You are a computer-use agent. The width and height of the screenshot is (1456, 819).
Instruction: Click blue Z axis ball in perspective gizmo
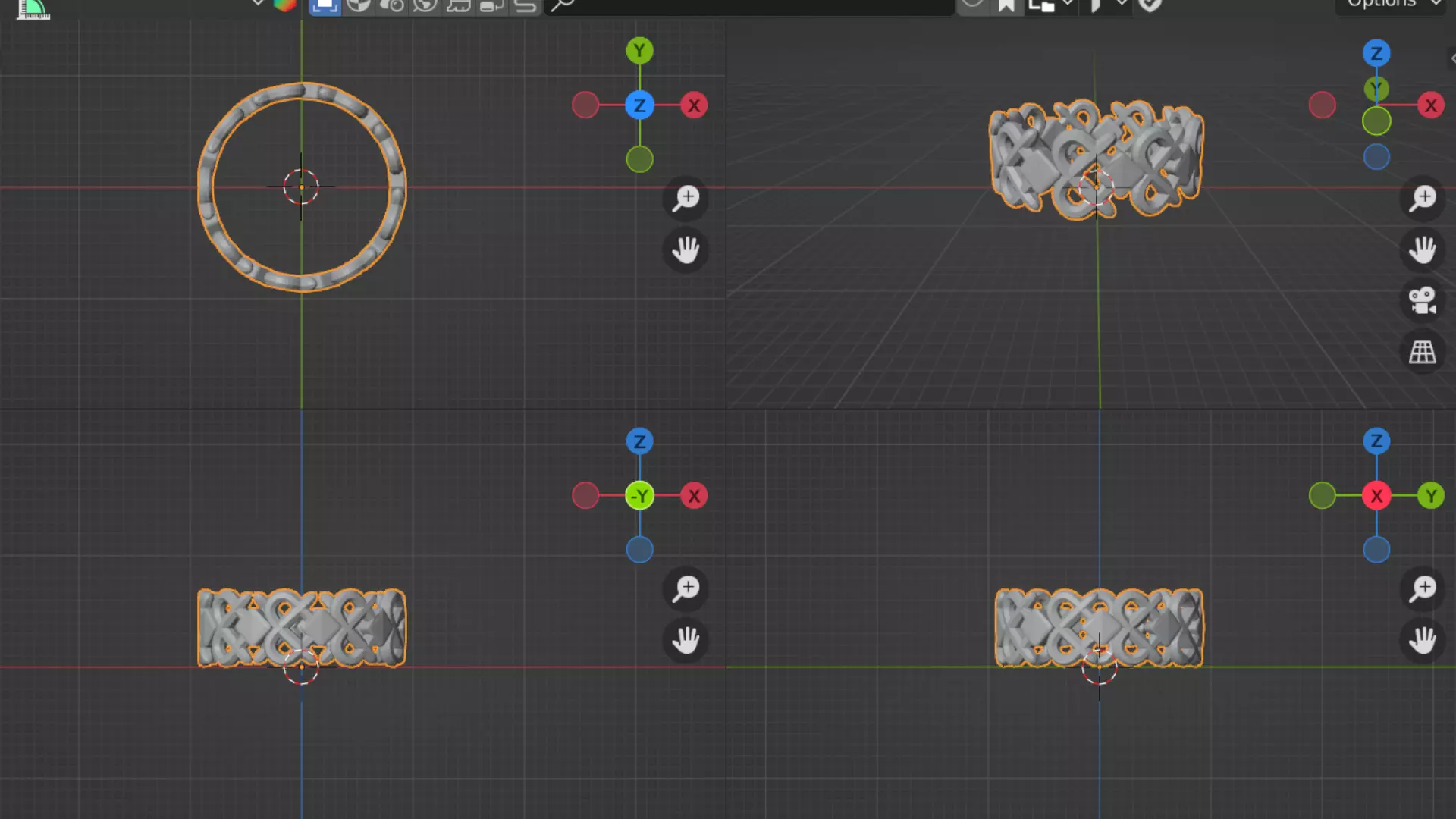click(x=1376, y=53)
